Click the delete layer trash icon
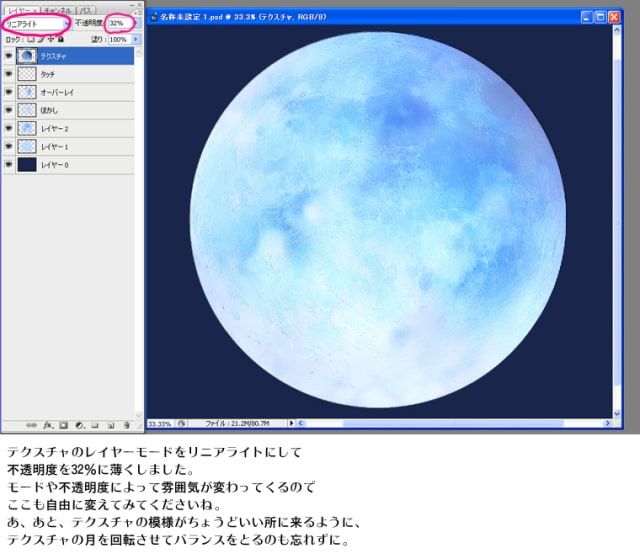 click(127, 425)
